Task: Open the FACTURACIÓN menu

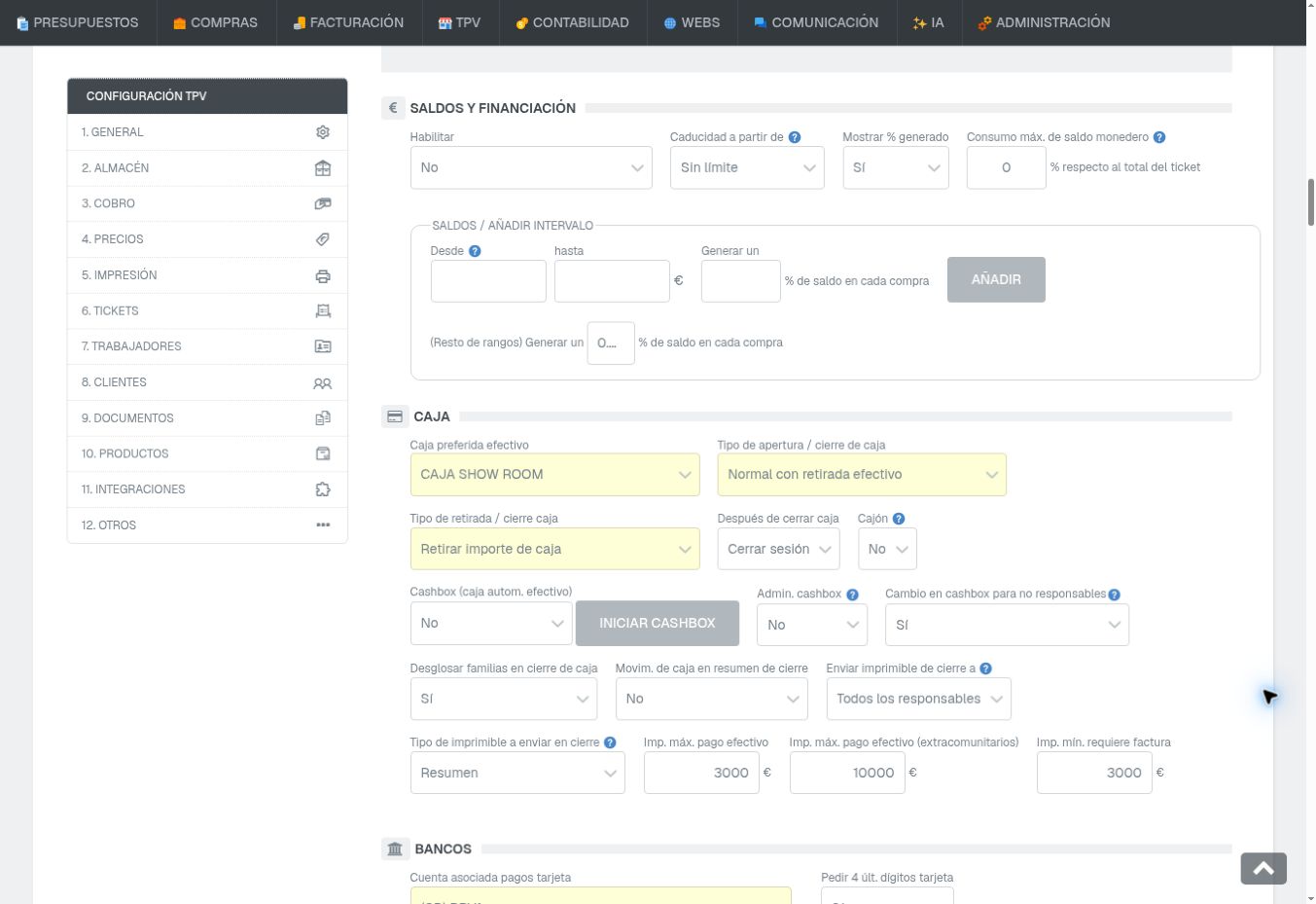Action: [x=348, y=22]
